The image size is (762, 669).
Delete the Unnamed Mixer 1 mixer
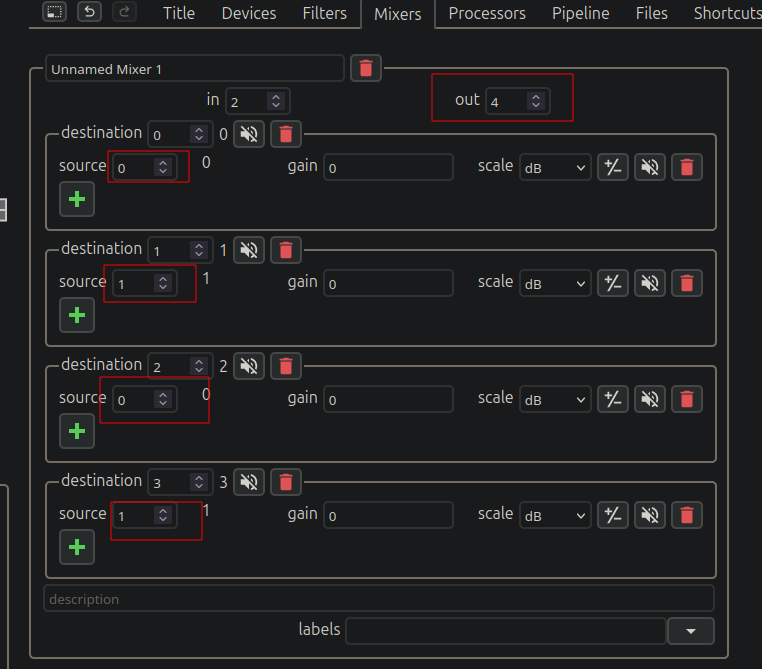365,69
